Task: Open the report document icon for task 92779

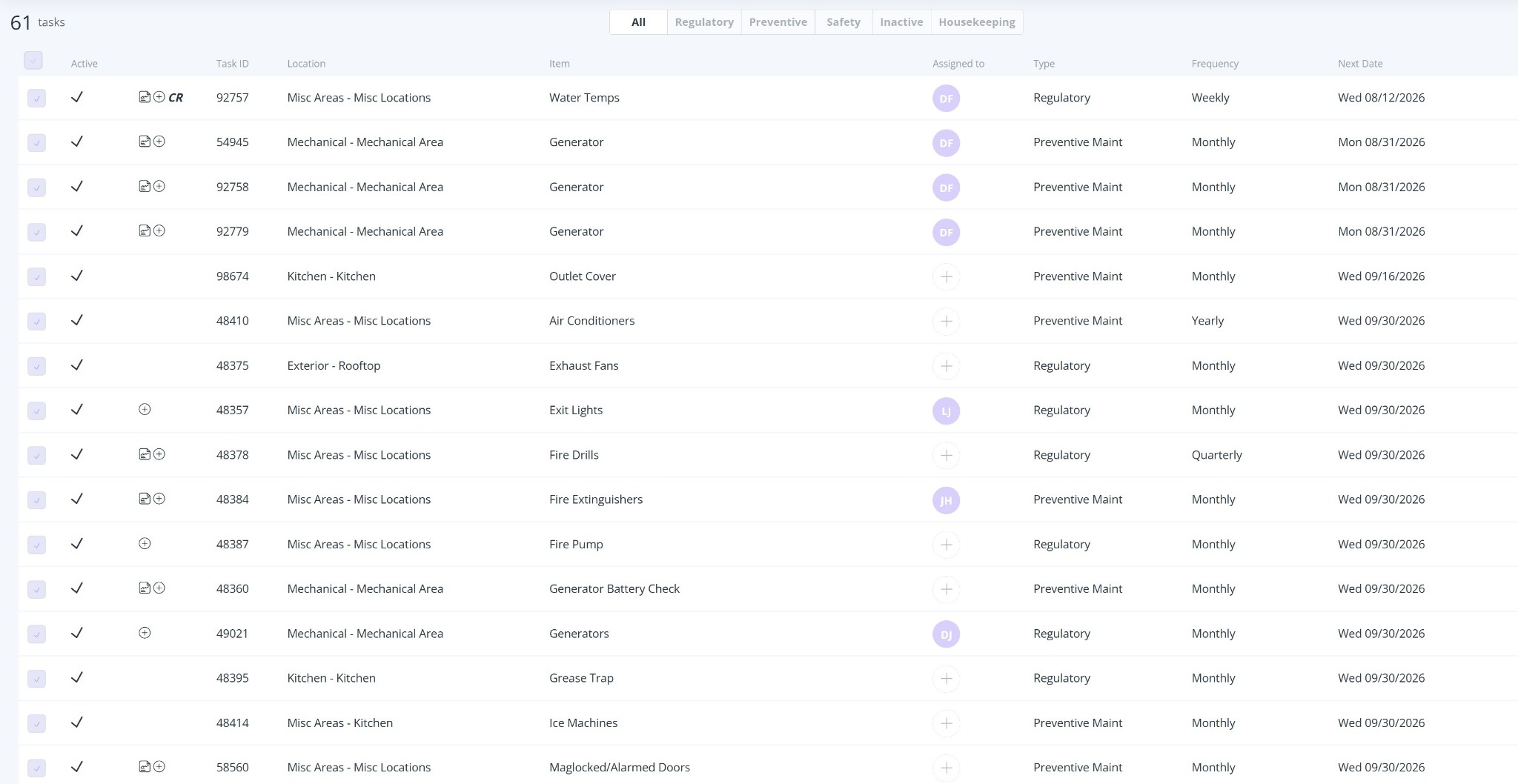Action: click(145, 230)
